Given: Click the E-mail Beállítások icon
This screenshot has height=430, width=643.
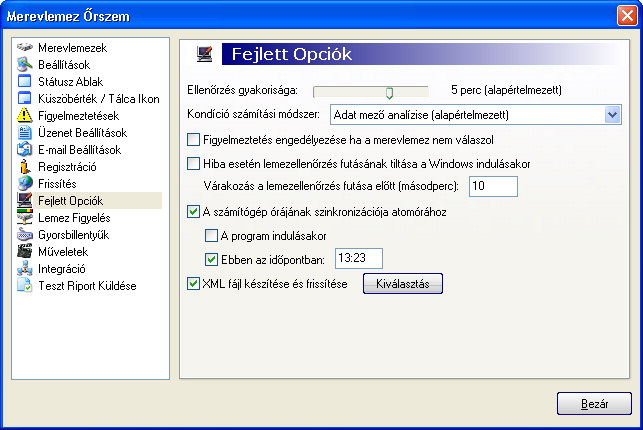Looking at the screenshot, I should tap(25, 149).
